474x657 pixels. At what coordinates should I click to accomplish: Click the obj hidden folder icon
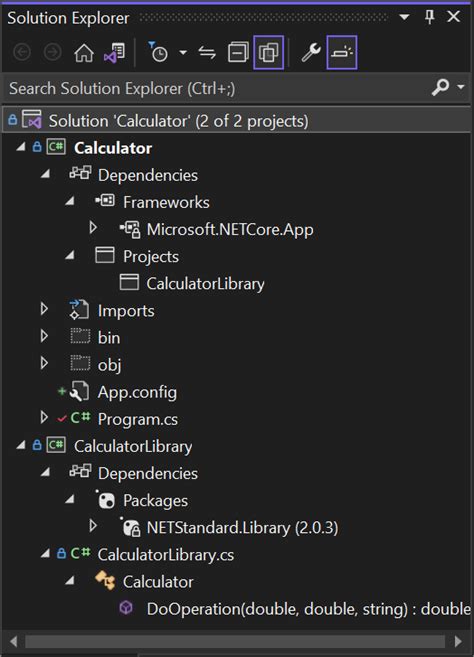point(80,363)
